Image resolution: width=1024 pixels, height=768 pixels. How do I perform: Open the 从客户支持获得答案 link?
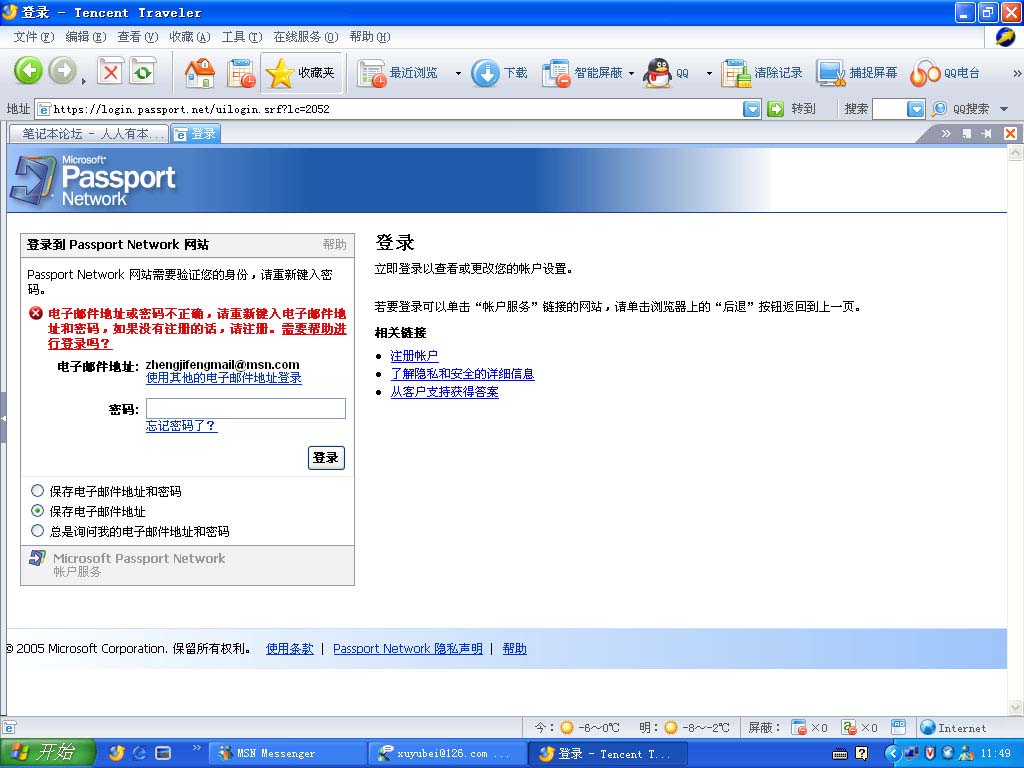[444, 392]
